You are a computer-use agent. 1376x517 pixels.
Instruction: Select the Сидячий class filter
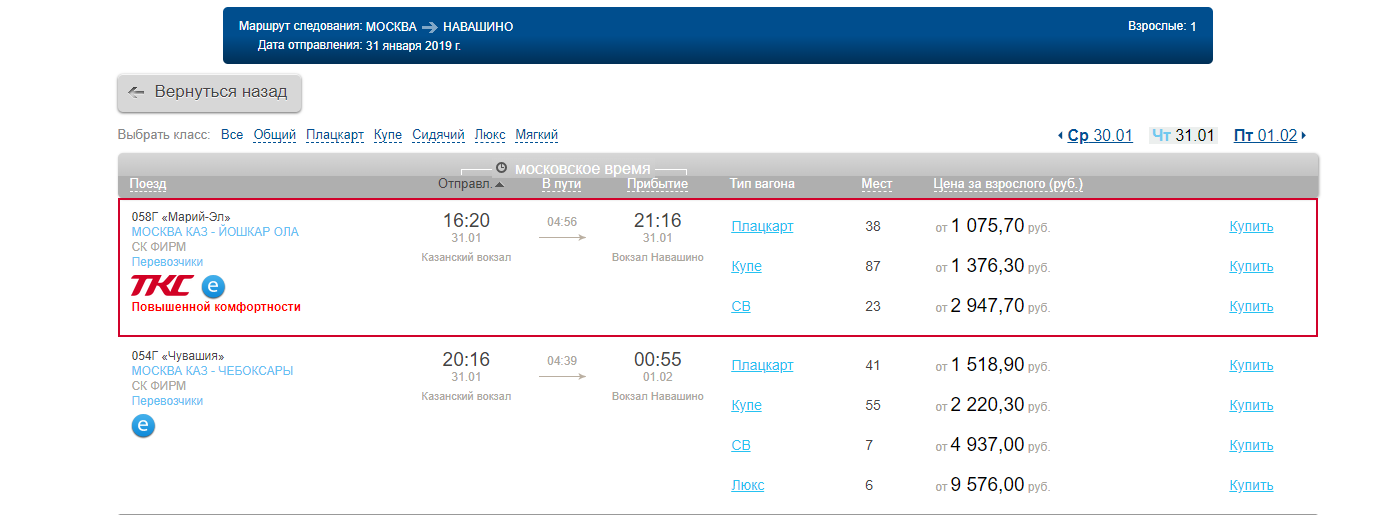click(x=438, y=135)
